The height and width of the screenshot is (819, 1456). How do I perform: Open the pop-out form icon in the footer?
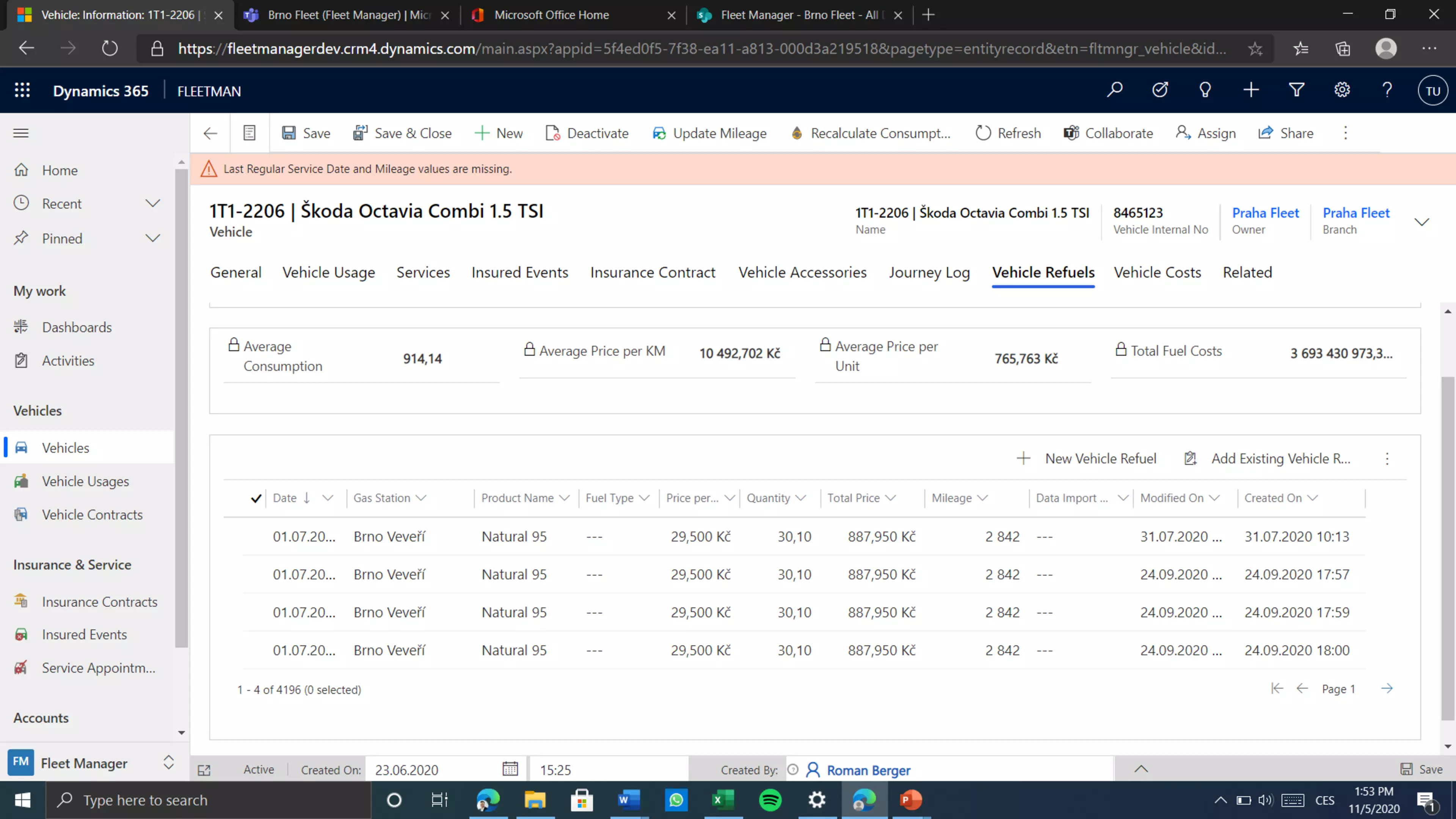point(204,770)
